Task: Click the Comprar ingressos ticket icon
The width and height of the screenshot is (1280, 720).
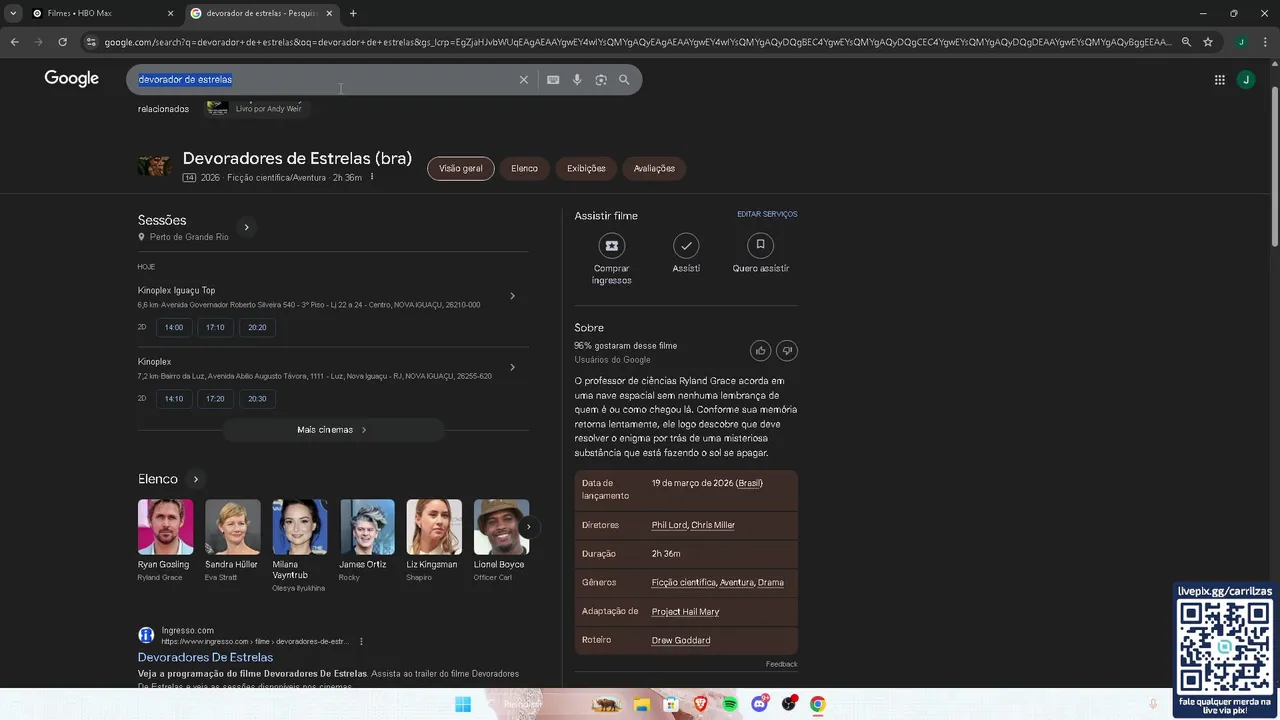Action: (x=612, y=245)
